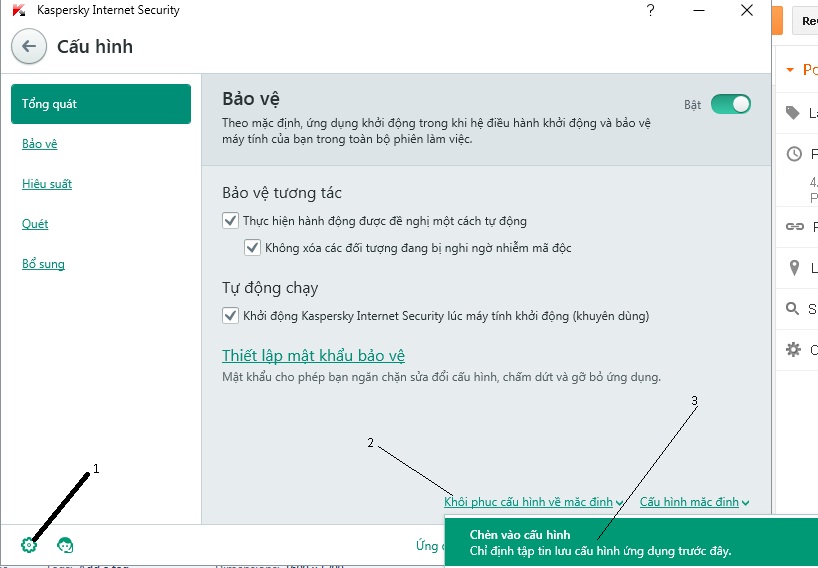Uncheck Không xóa các đối tượng nghi ngờ
The width and height of the screenshot is (818, 568).
coord(252,247)
